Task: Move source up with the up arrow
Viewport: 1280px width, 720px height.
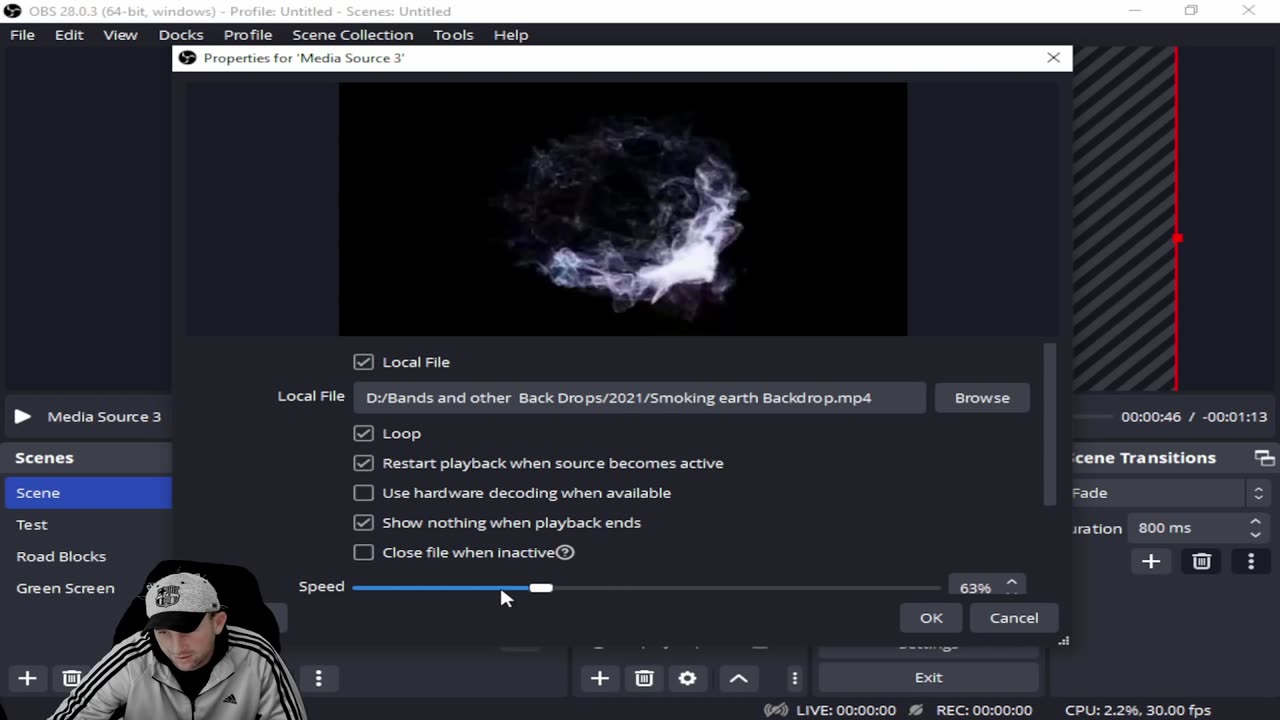Action: (x=738, y=678)
